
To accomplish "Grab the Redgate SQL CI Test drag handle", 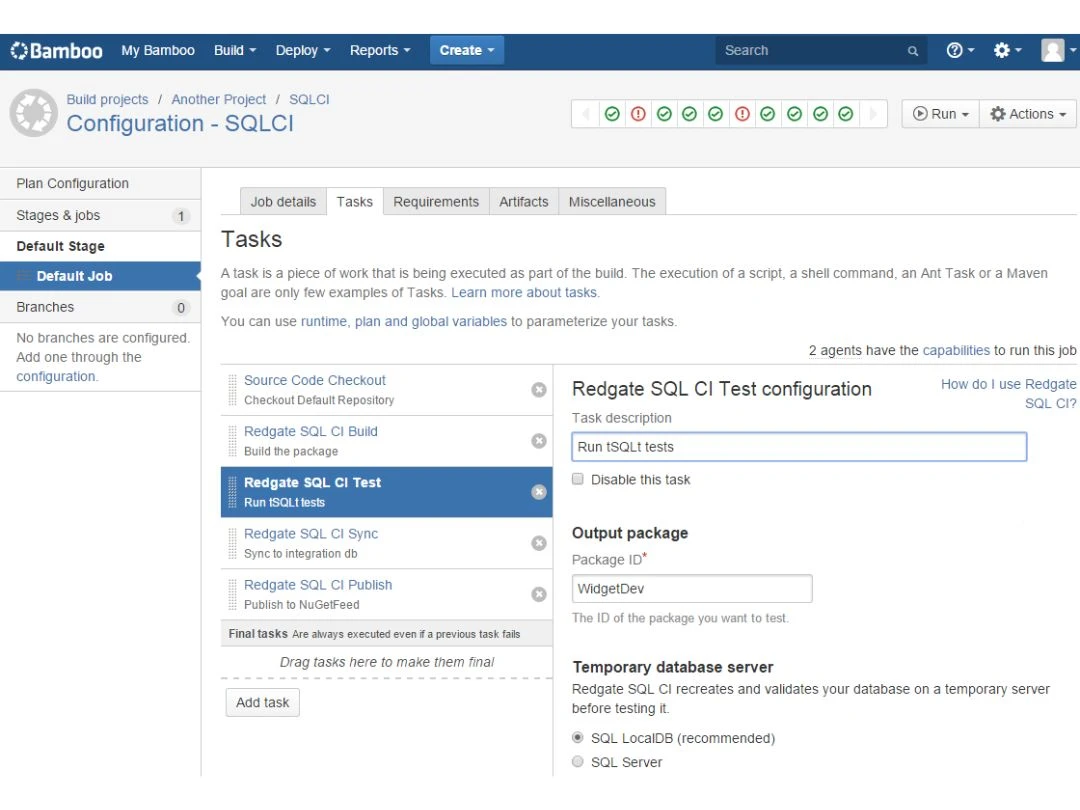I will coord(232,492).
